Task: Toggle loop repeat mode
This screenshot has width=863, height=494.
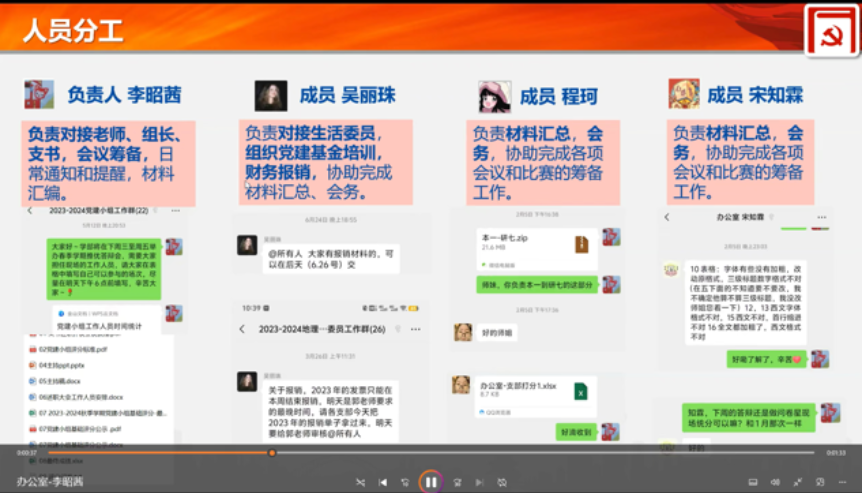Action: tap(501, 482)
